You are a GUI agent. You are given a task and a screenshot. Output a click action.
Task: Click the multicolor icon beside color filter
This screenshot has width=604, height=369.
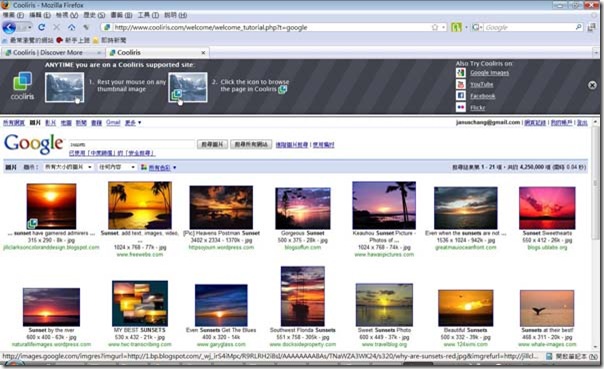tap(144, 167)
